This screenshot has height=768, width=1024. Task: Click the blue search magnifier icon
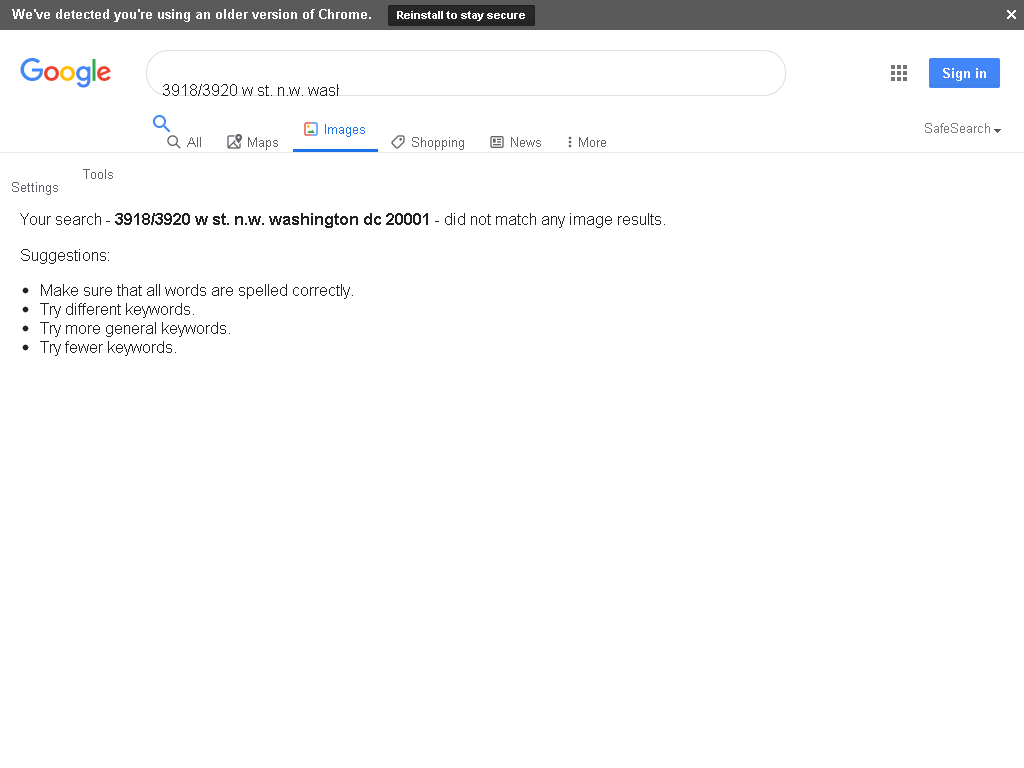click(x=161, y=123)
